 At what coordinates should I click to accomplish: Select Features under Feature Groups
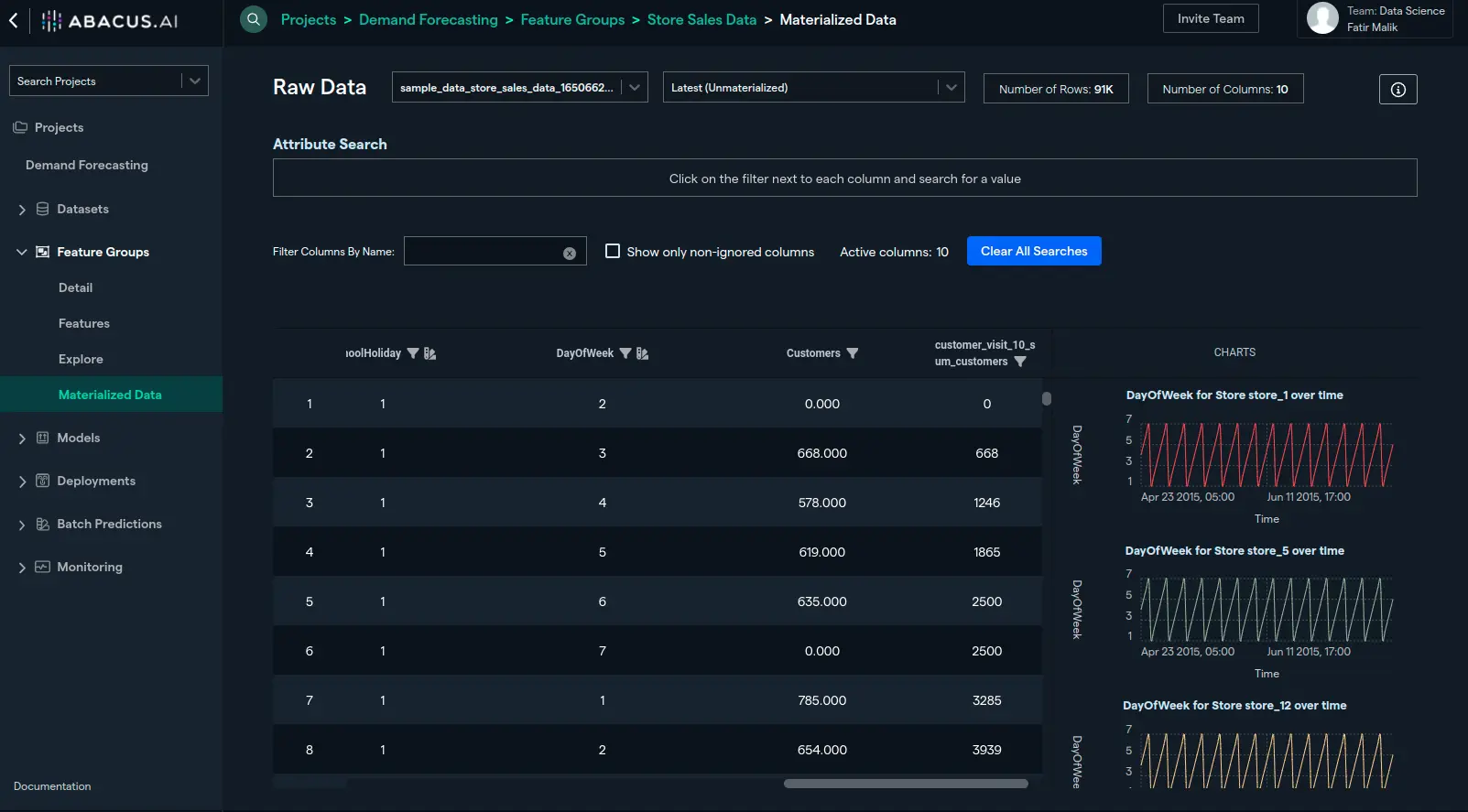(x=84, y=323)
